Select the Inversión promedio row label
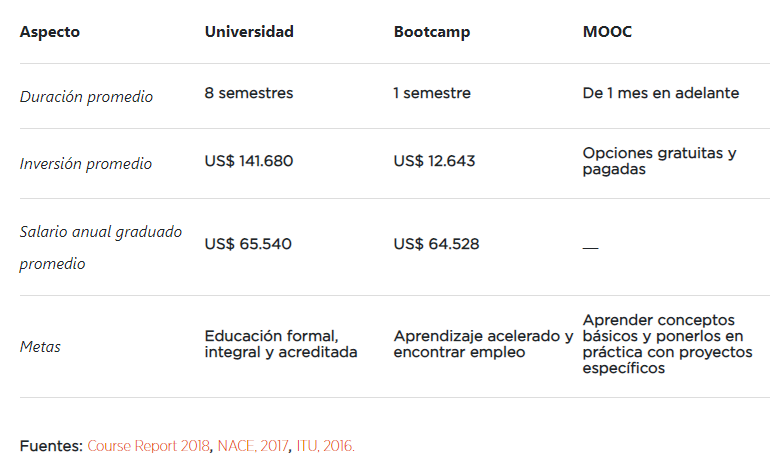The height and width of the screenshot is (471, 771). pyautogui.click(x=86, y=163)
